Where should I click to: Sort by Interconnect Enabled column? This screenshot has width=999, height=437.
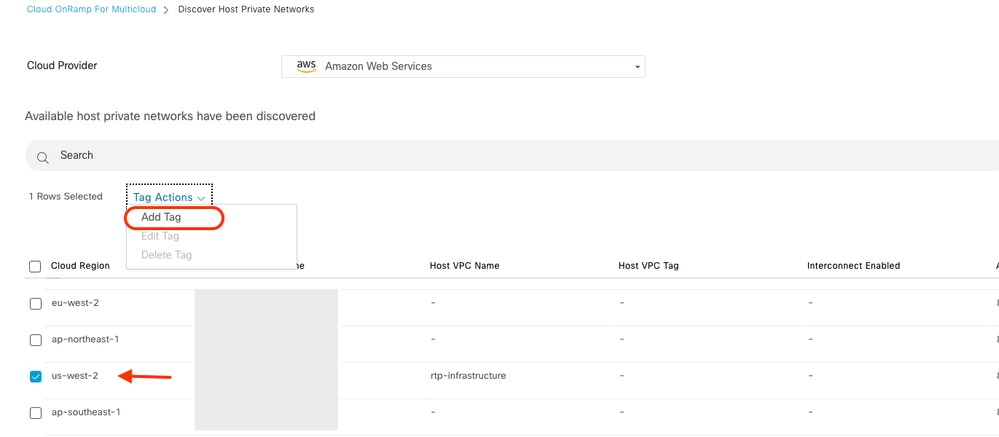[853, 266]
